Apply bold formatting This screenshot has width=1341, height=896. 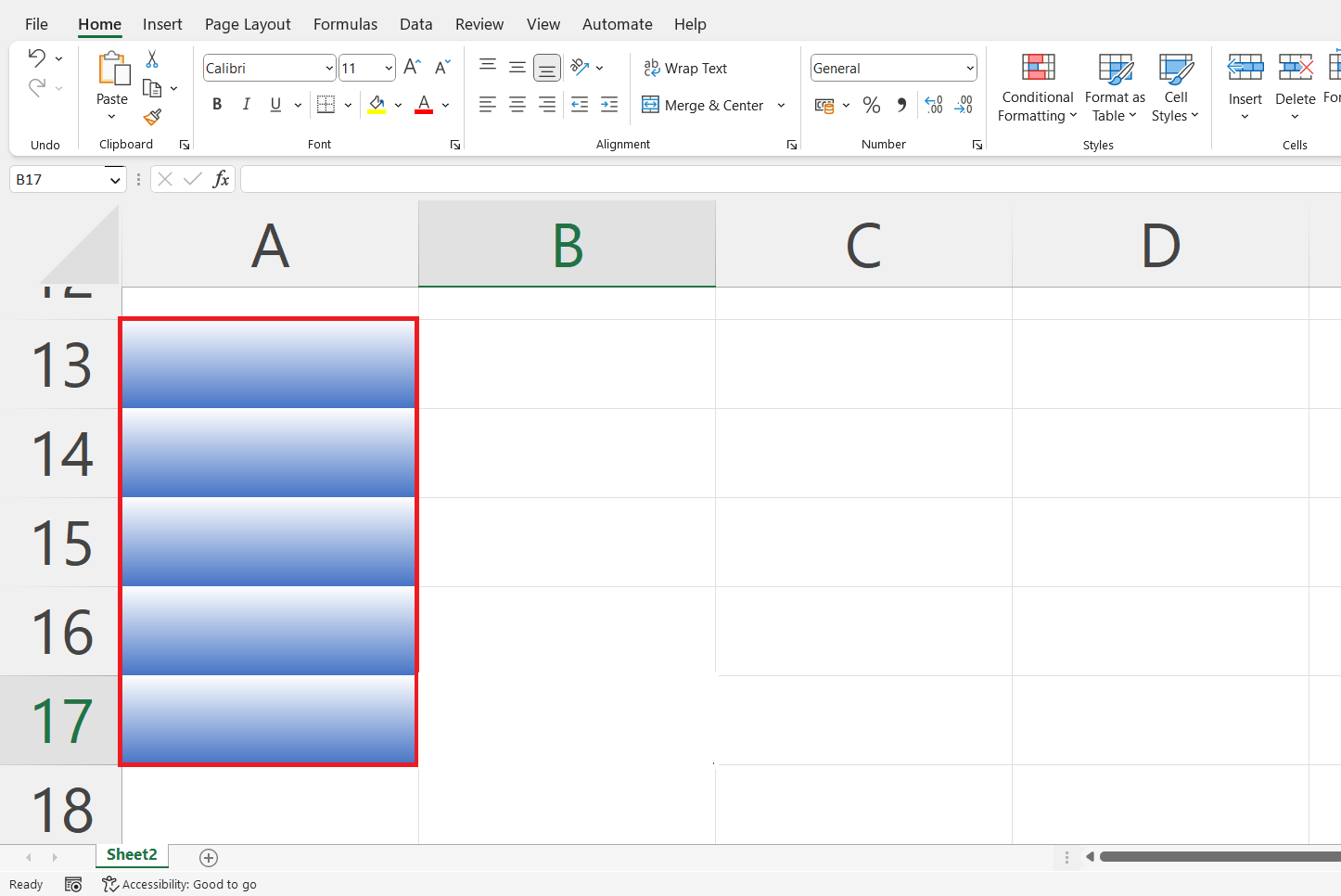[216, 104]
